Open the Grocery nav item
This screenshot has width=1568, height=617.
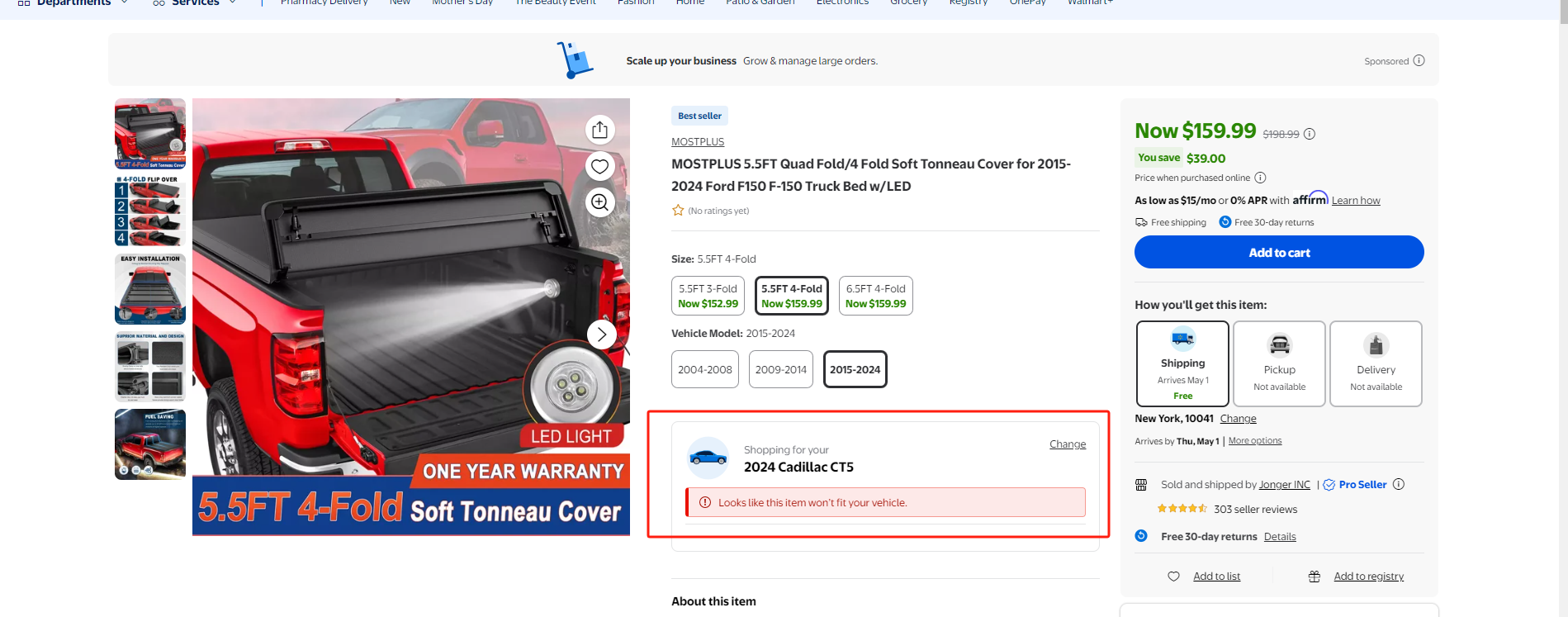(909, 2)
